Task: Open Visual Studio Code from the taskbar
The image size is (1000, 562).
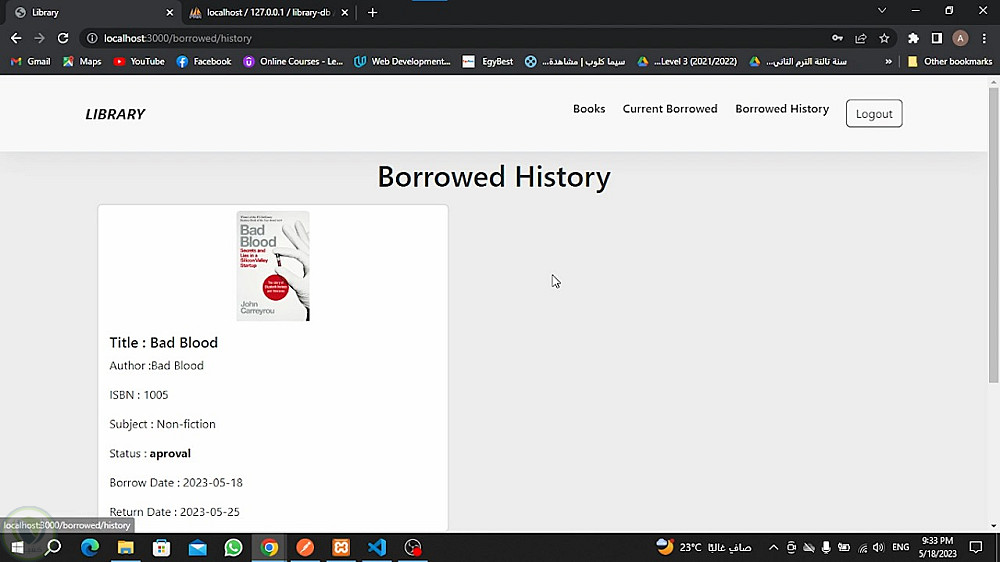Action: click(x=377, y=547)
